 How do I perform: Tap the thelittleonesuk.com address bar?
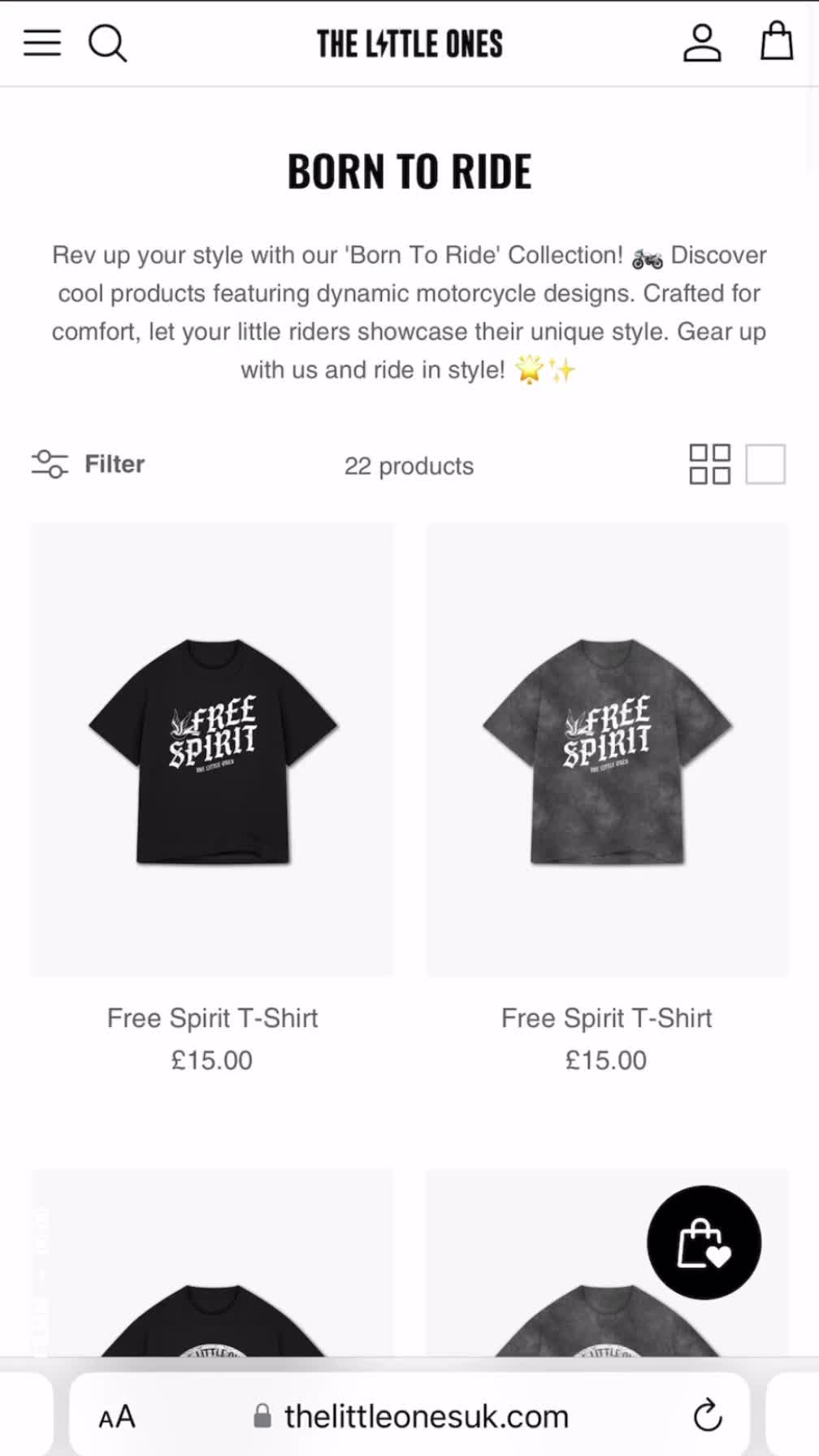coord(409,1415)
